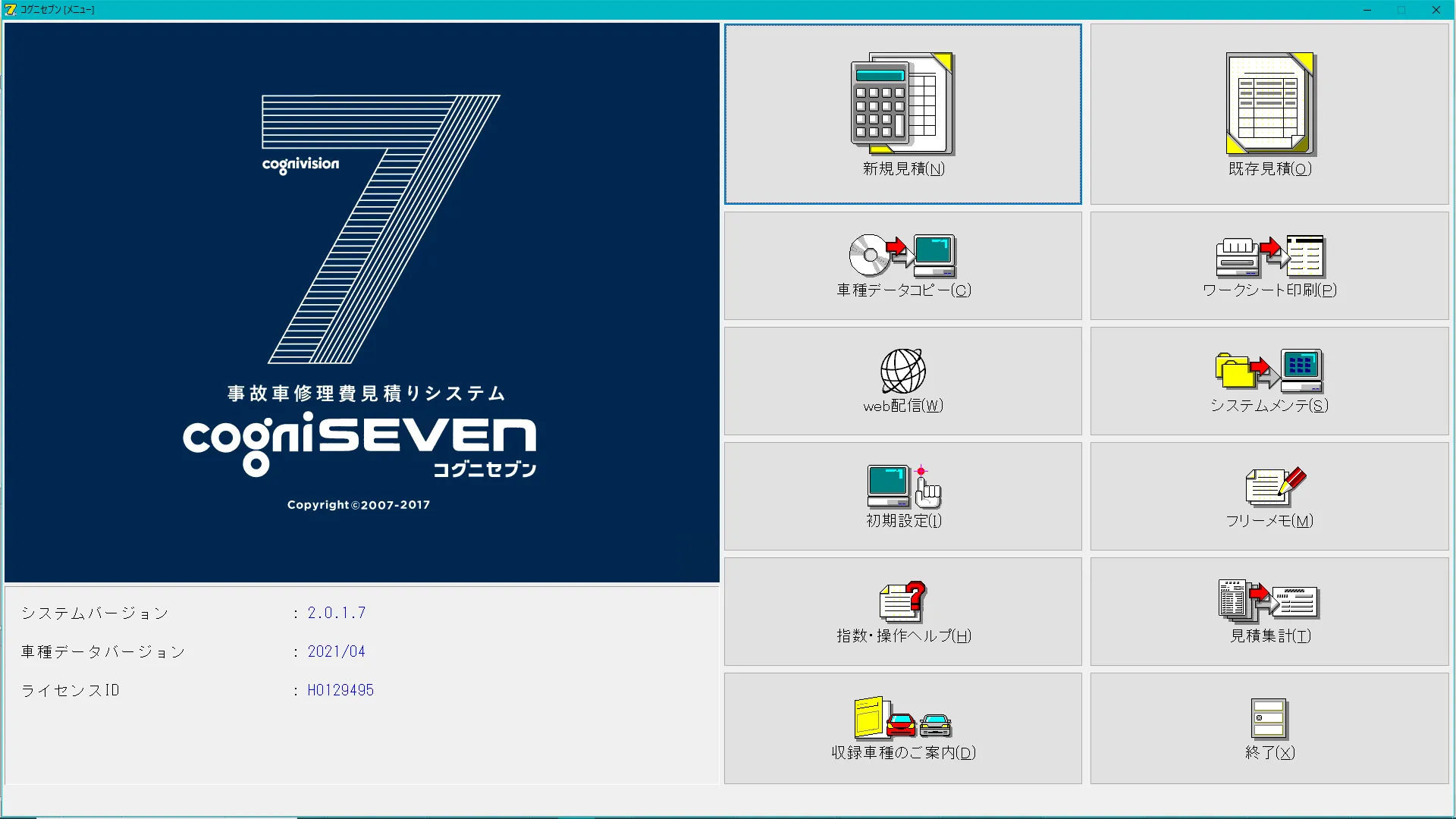Select the 新規見積(N) label

pos(903,168)
